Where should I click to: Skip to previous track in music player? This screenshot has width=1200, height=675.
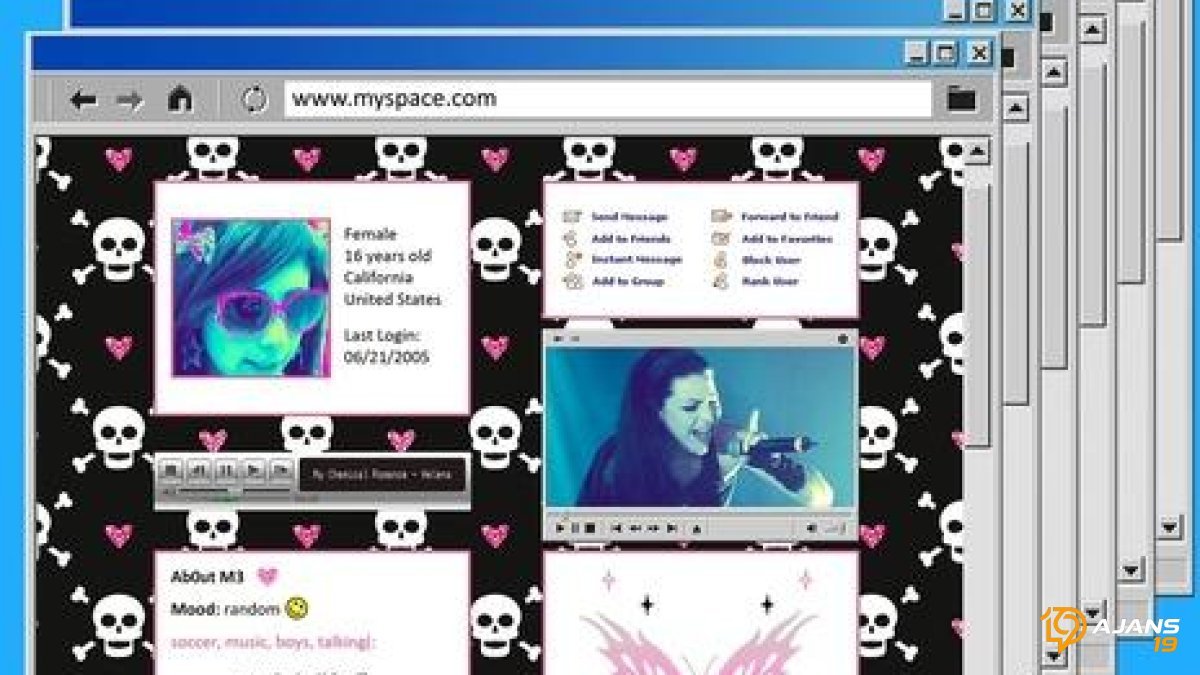click(199, 470)
